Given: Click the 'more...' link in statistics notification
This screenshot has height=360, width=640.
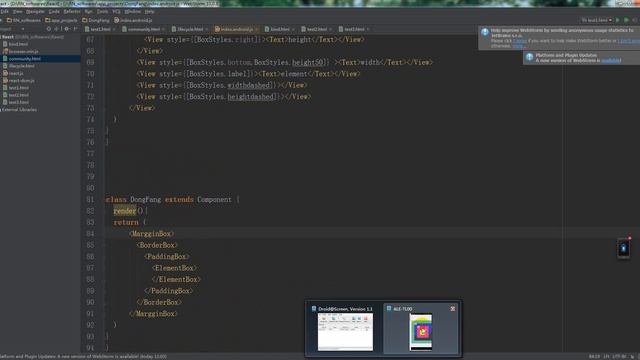Looking at the screenshot, I should [518, 46].
